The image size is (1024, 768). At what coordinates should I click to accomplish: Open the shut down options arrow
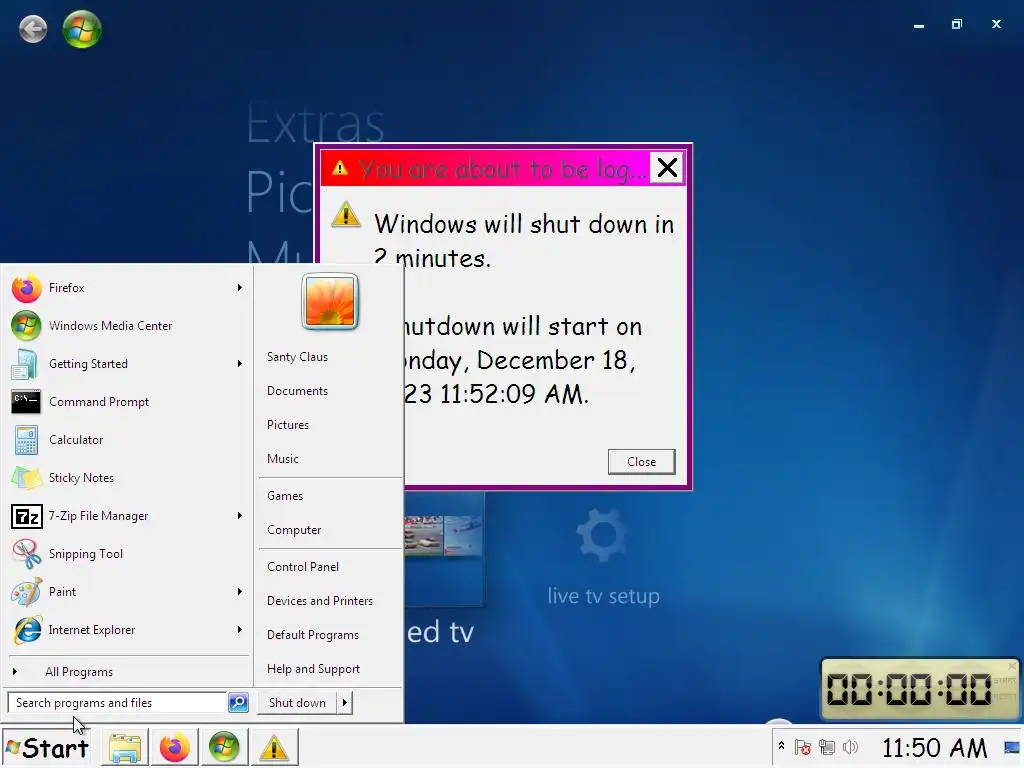[x=345, y=703]
